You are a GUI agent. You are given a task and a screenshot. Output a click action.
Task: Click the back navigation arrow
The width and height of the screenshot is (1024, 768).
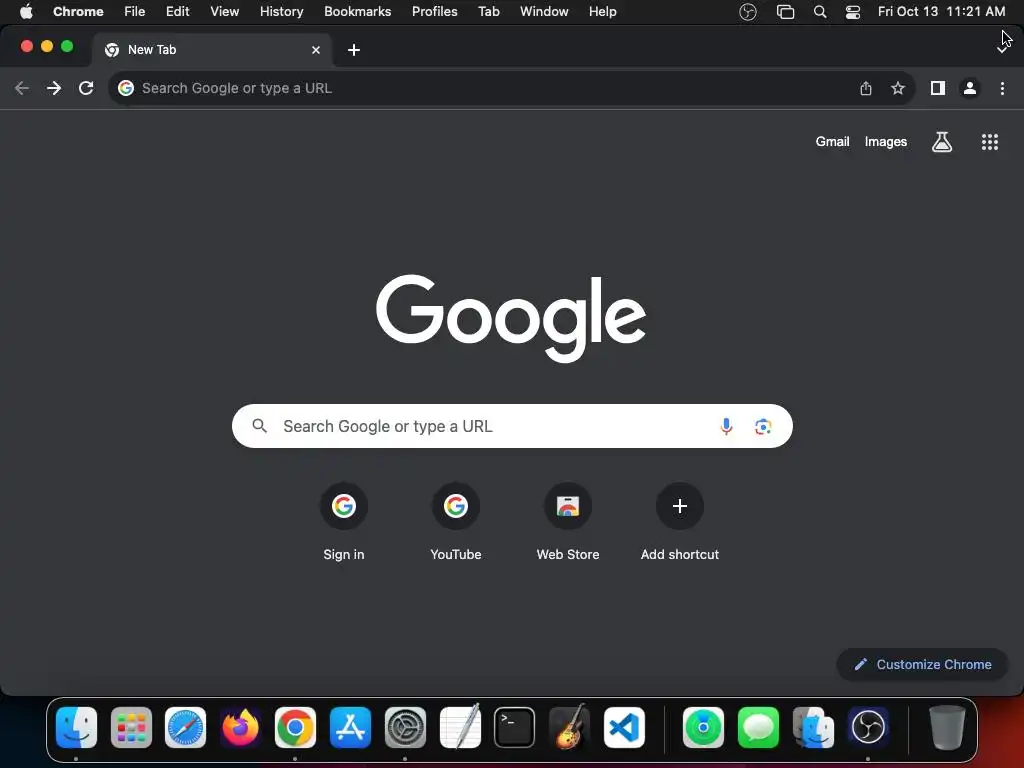pyautogui.click(x=22, y=88)
